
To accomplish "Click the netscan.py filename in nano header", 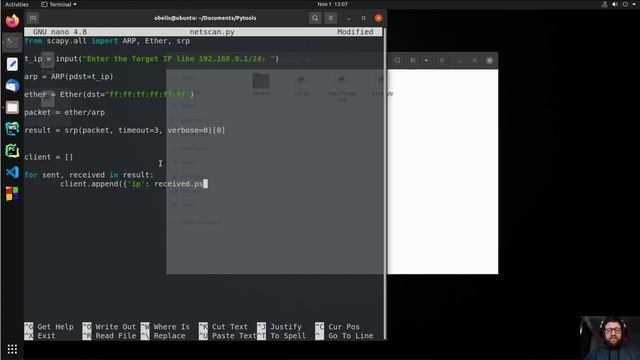I will [212, 32].
